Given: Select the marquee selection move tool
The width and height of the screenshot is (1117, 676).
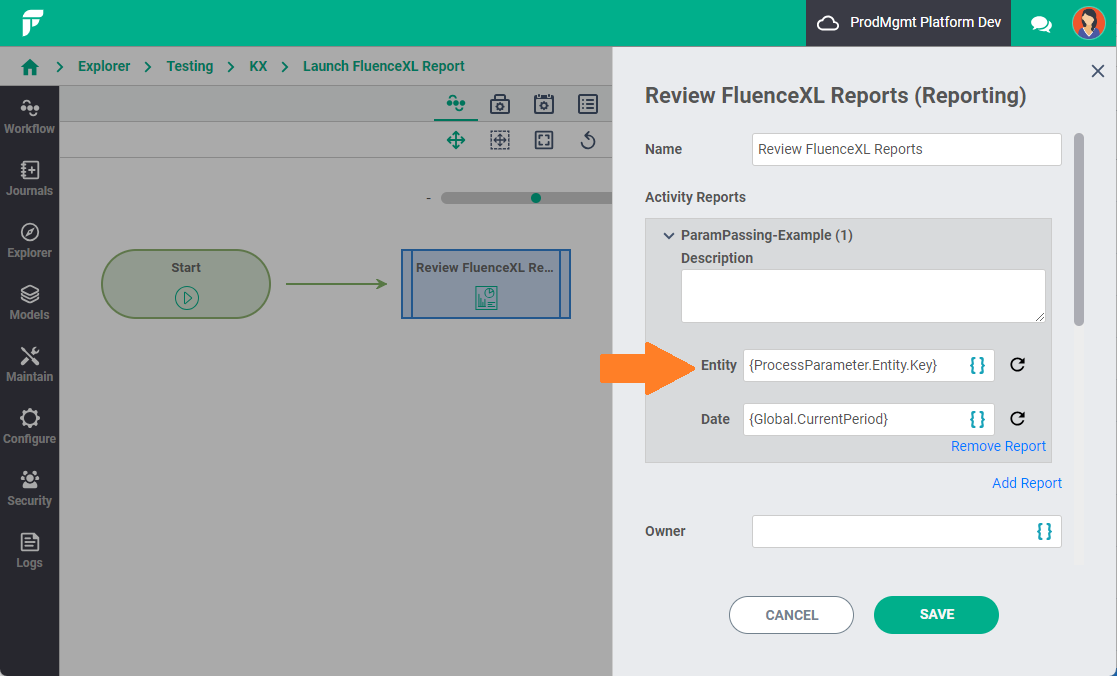Looking at the screenshot, I should (x=499, y=140).
